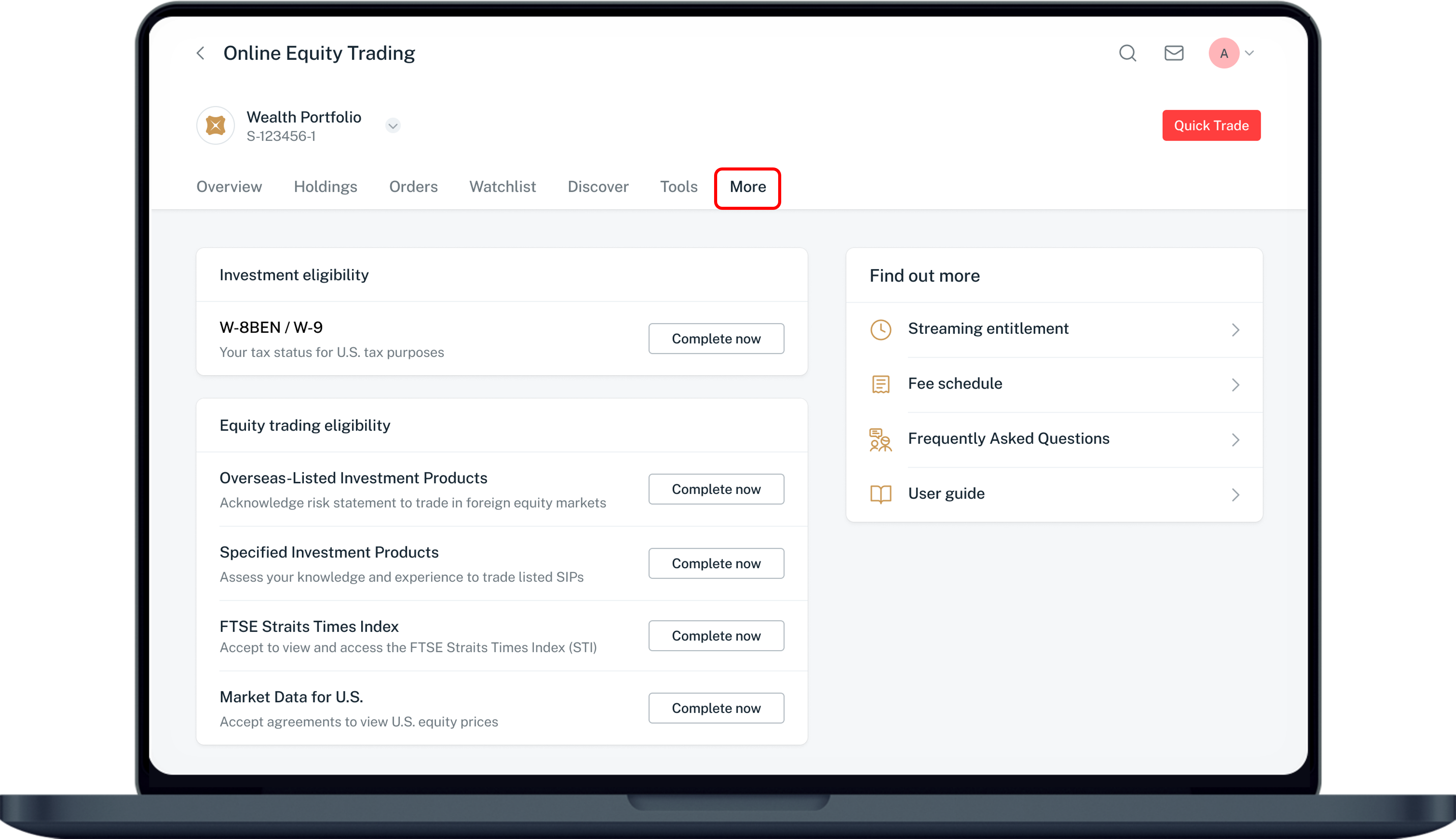This screenshot has width=1456, height=839.
Task: Click the Fee schedule receipt icon
Action: click(x=880, y=384)
